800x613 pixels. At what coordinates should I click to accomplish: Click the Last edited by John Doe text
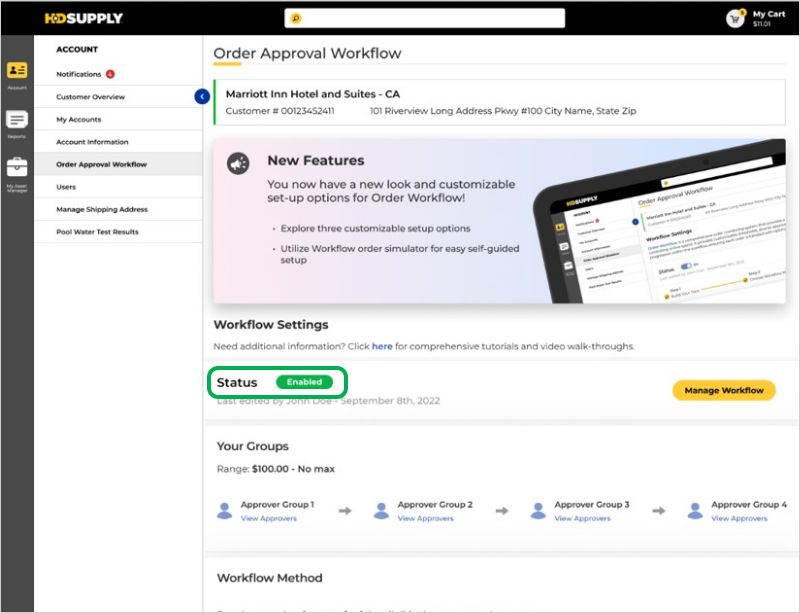pyautogui.click(x=328, y=401)
